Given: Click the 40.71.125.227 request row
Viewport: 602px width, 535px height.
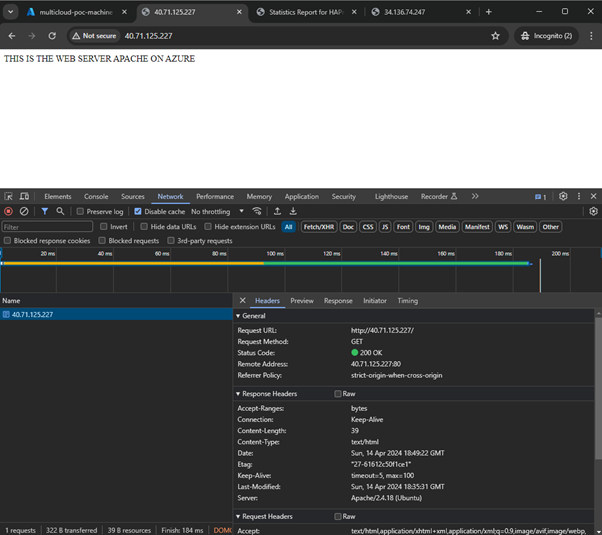Looking at the screenshot, I should (33, 315).
